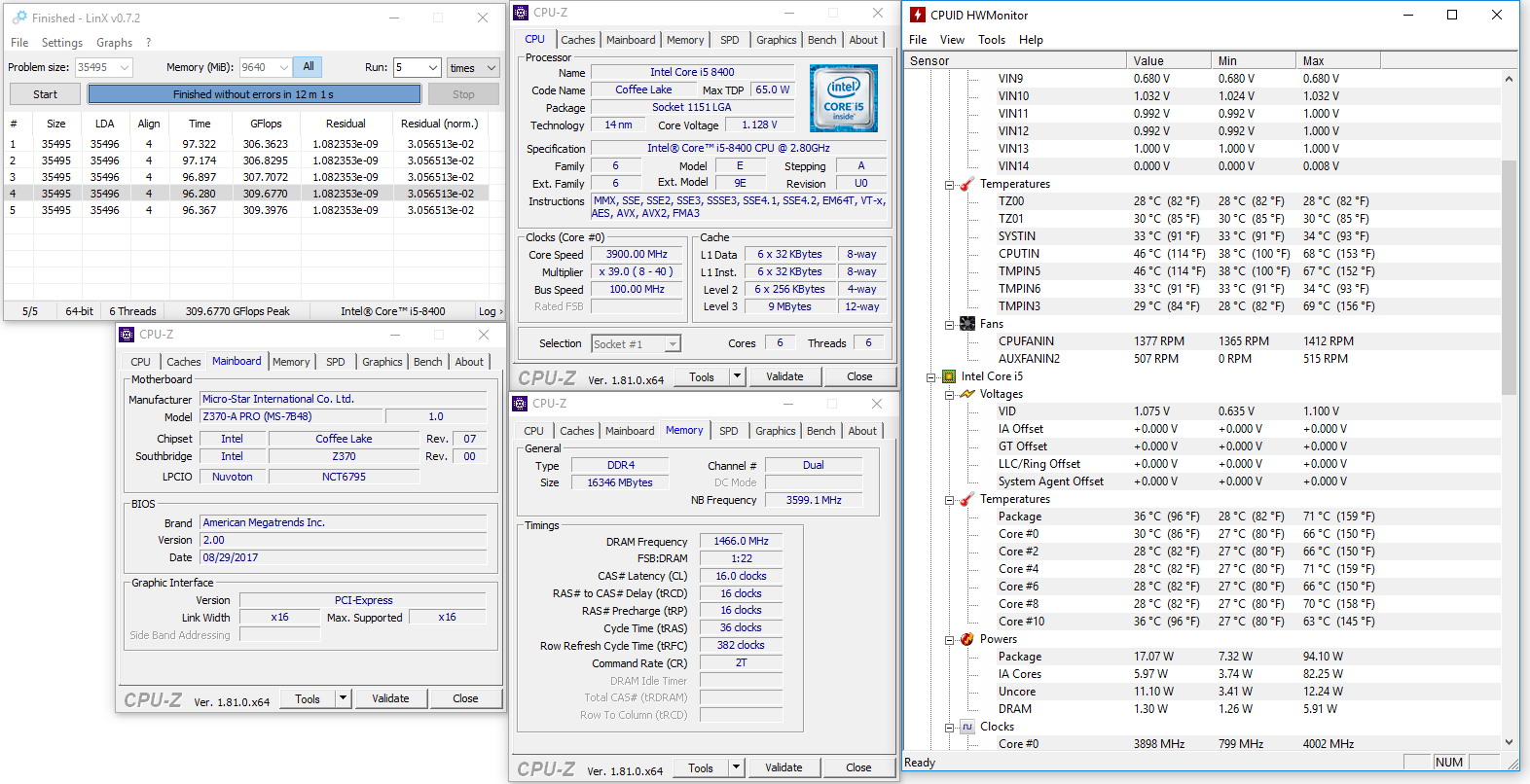Click the Clocks icon in sensor tree
Screen dimensions: 1530x784
tap(967, 727)
